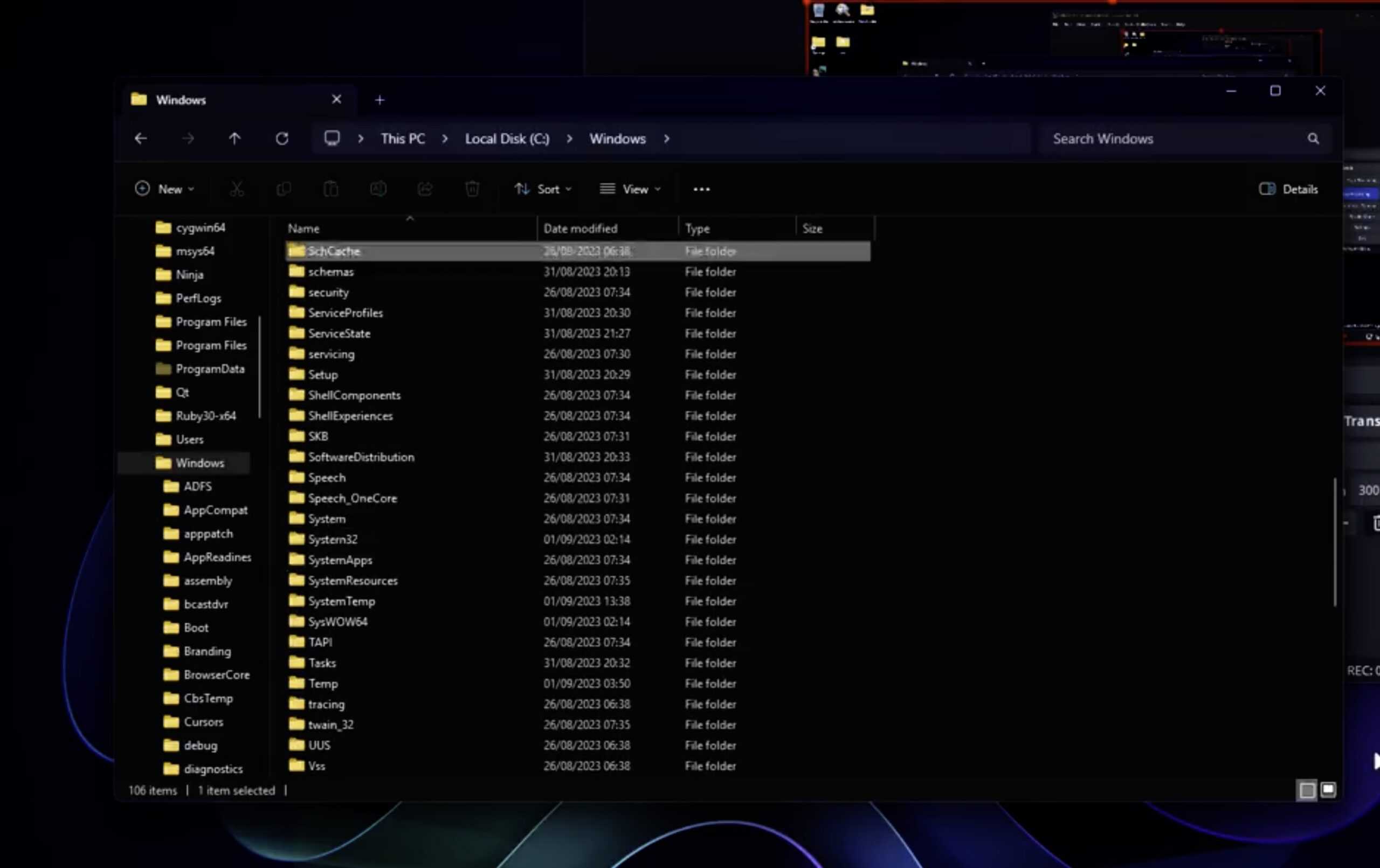Image resolution: width=1380 pixels, height=868 pixels.
Task: Open the New dropdown
Action: tap(164, 189)
